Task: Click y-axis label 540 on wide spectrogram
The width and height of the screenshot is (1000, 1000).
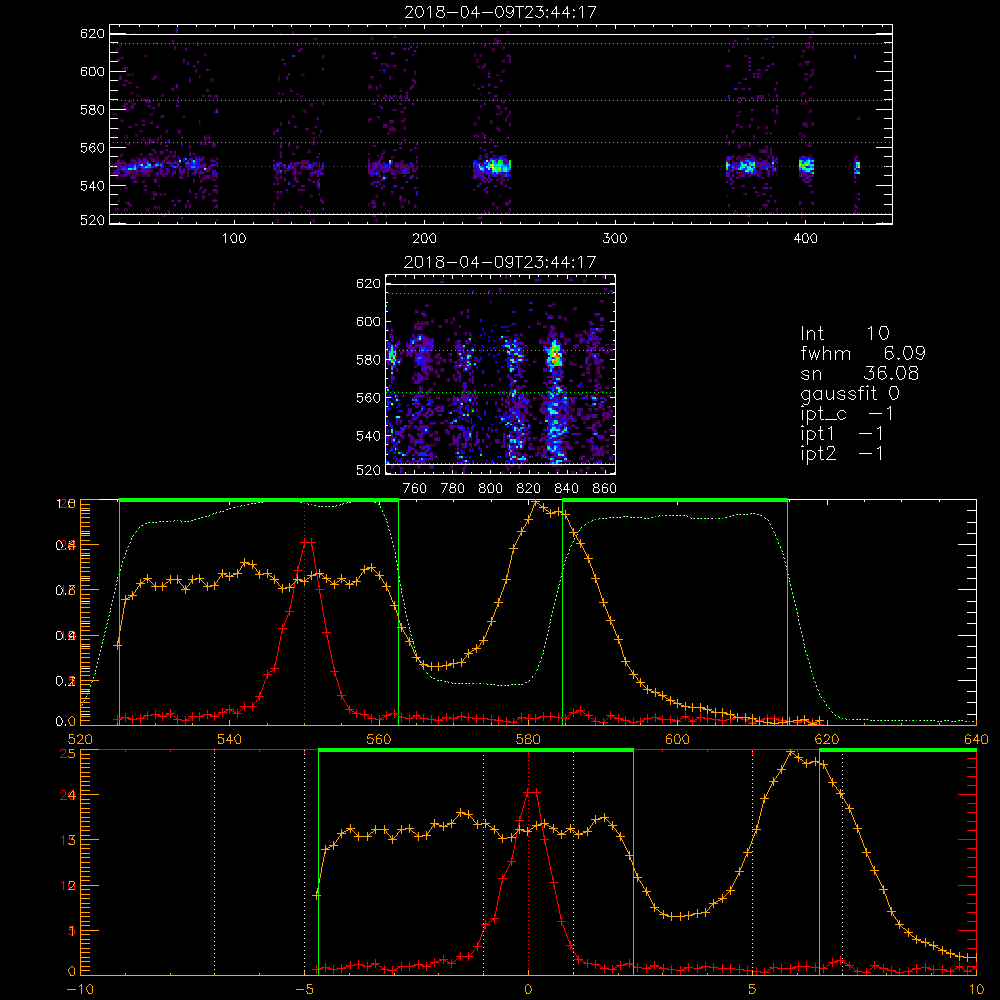Action: click(x=92, y=186)
